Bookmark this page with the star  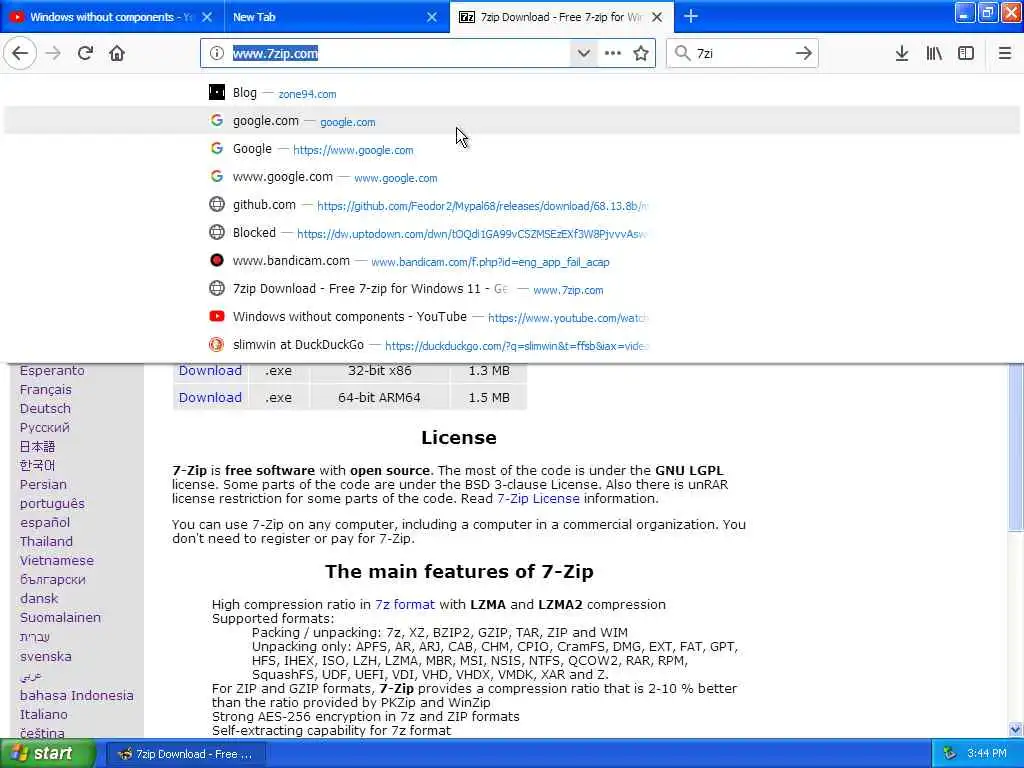pyautogui.click(x=641, y=54)
